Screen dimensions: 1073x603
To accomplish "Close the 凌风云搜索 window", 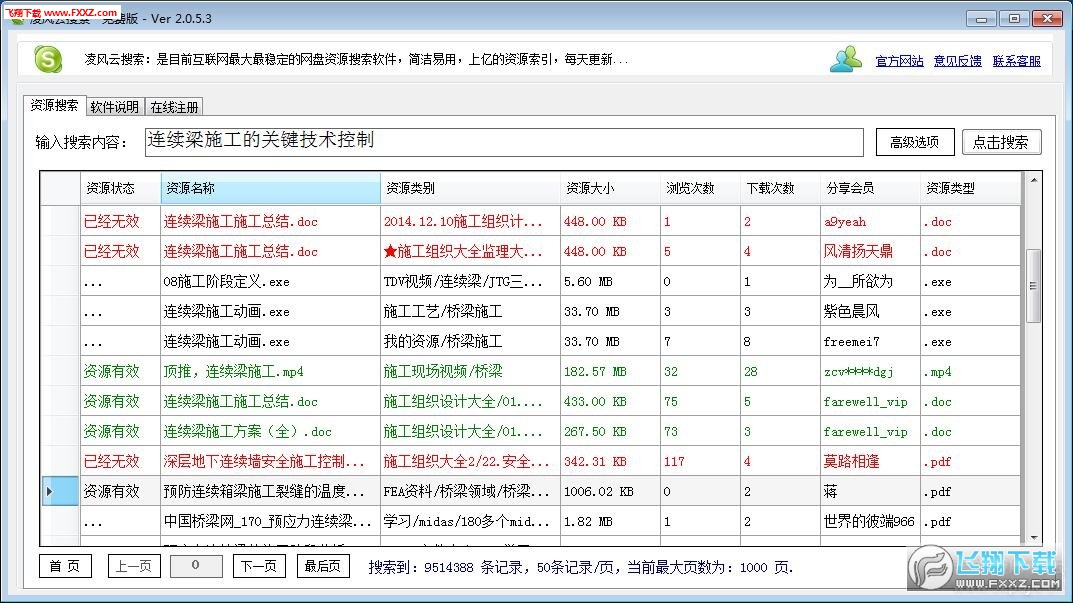I will (1047, 18).
